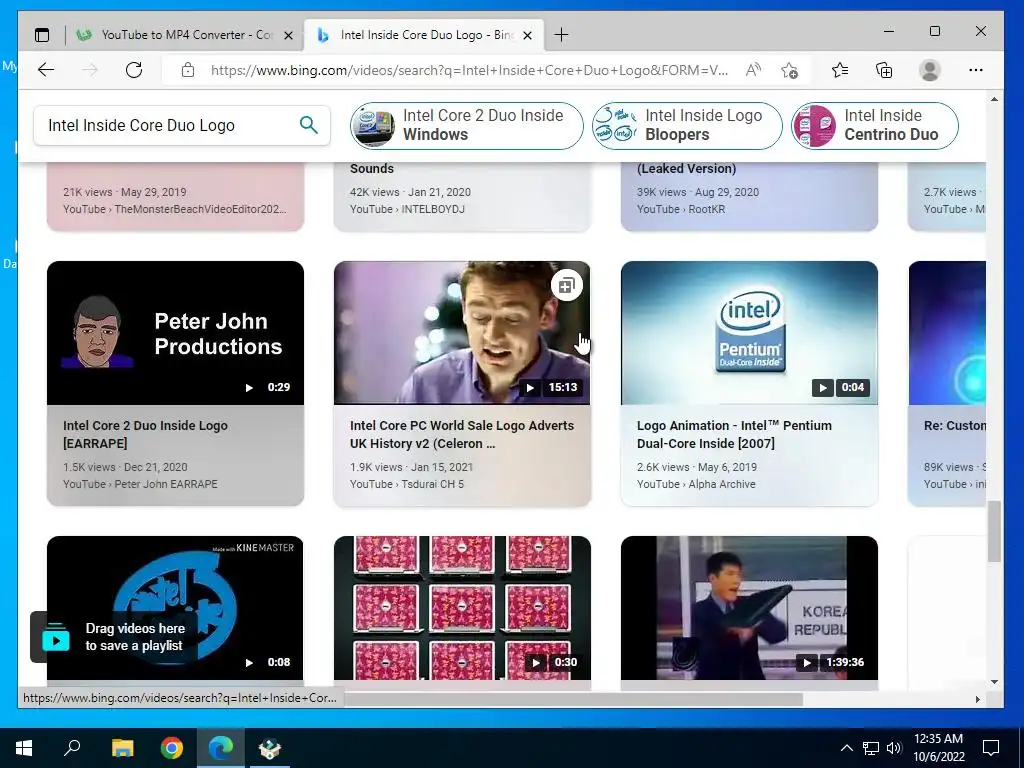Close the YouTube to MP4 Converter tab
This screenshot has height=768, width=1024.
pyautogui.click(x=288, y=35)
